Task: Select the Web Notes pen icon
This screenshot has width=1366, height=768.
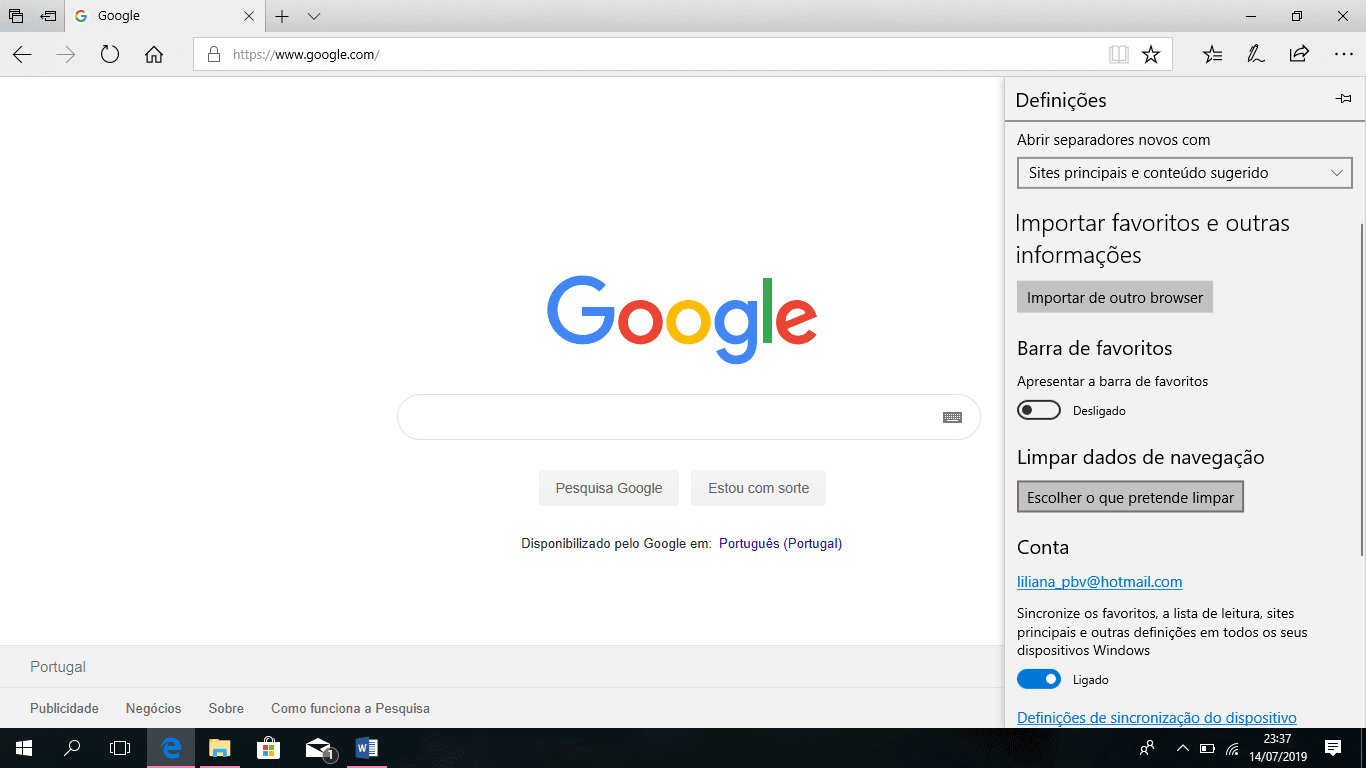Action: point(1256,54)
